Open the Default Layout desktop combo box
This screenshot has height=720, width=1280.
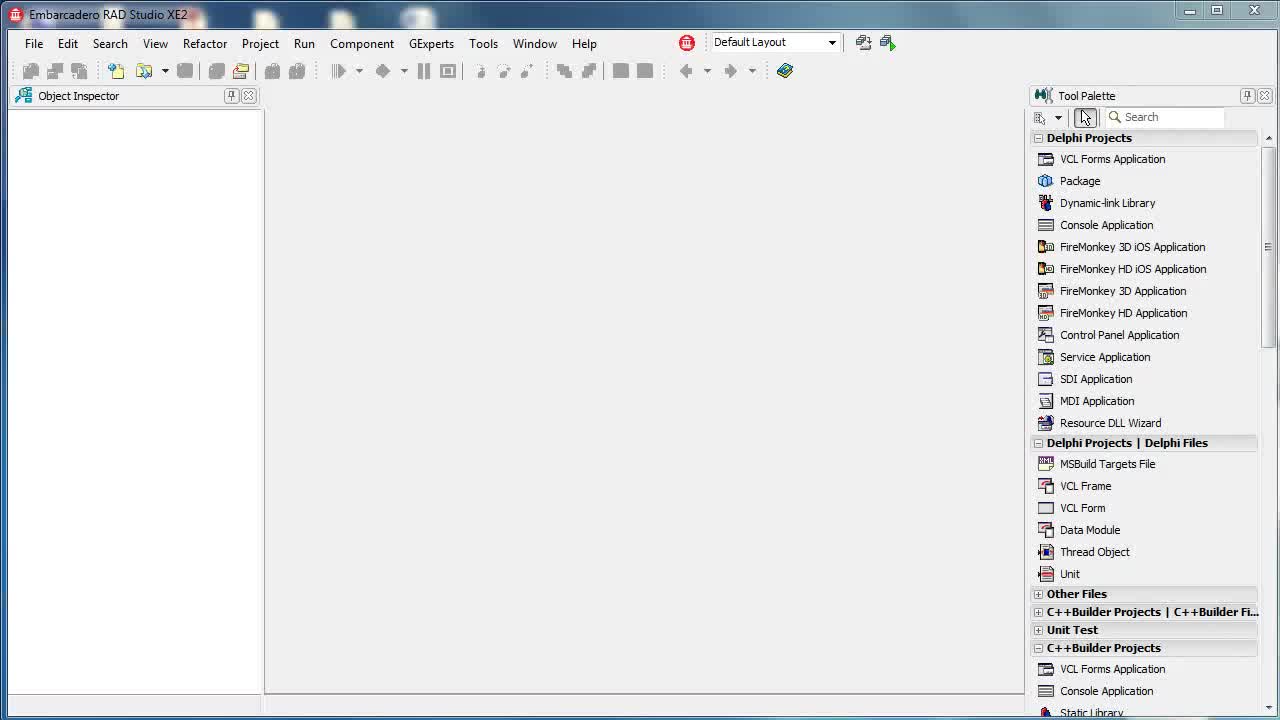[775, 42]
